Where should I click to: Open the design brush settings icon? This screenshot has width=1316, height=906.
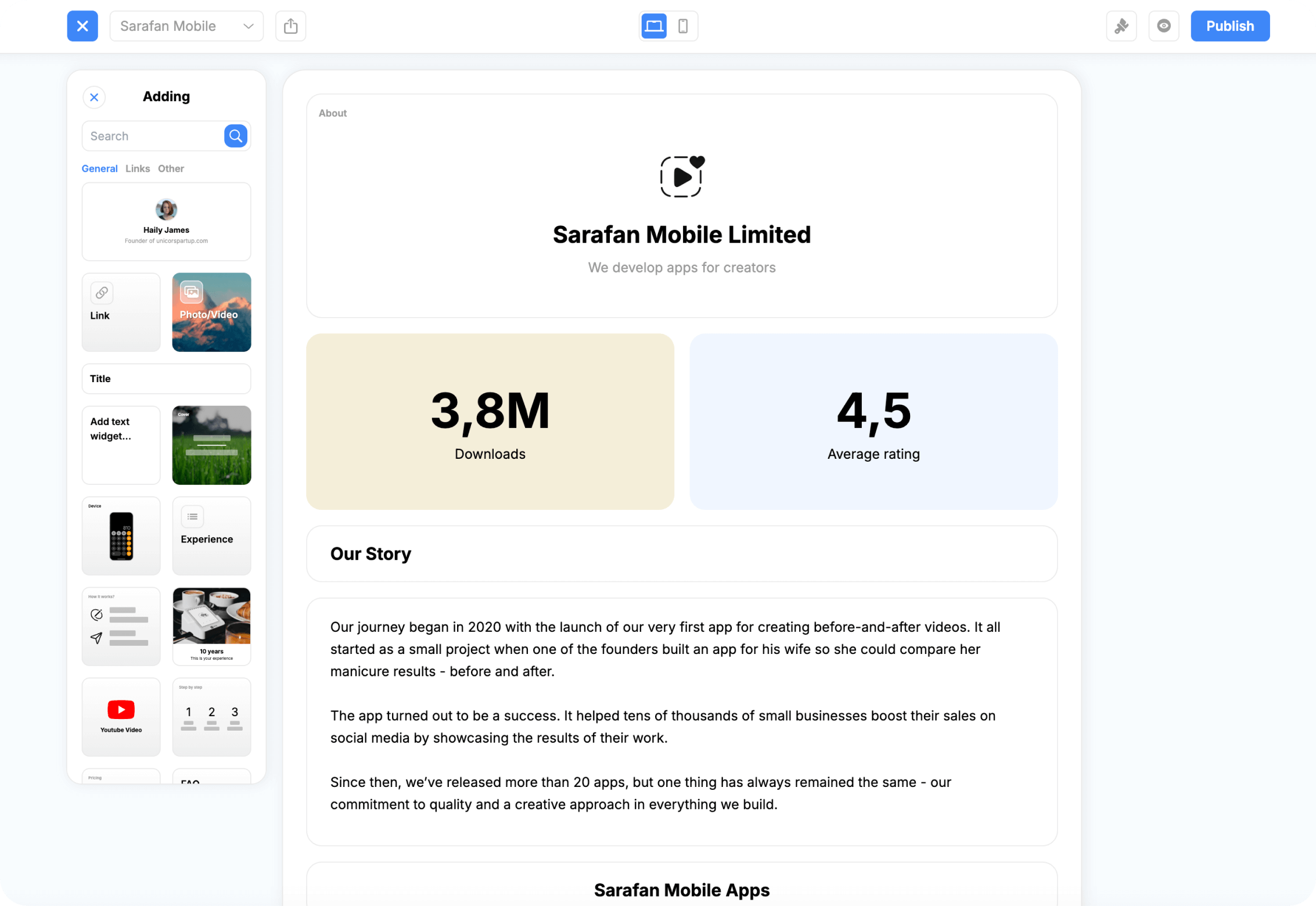(x=1121, y=26)
